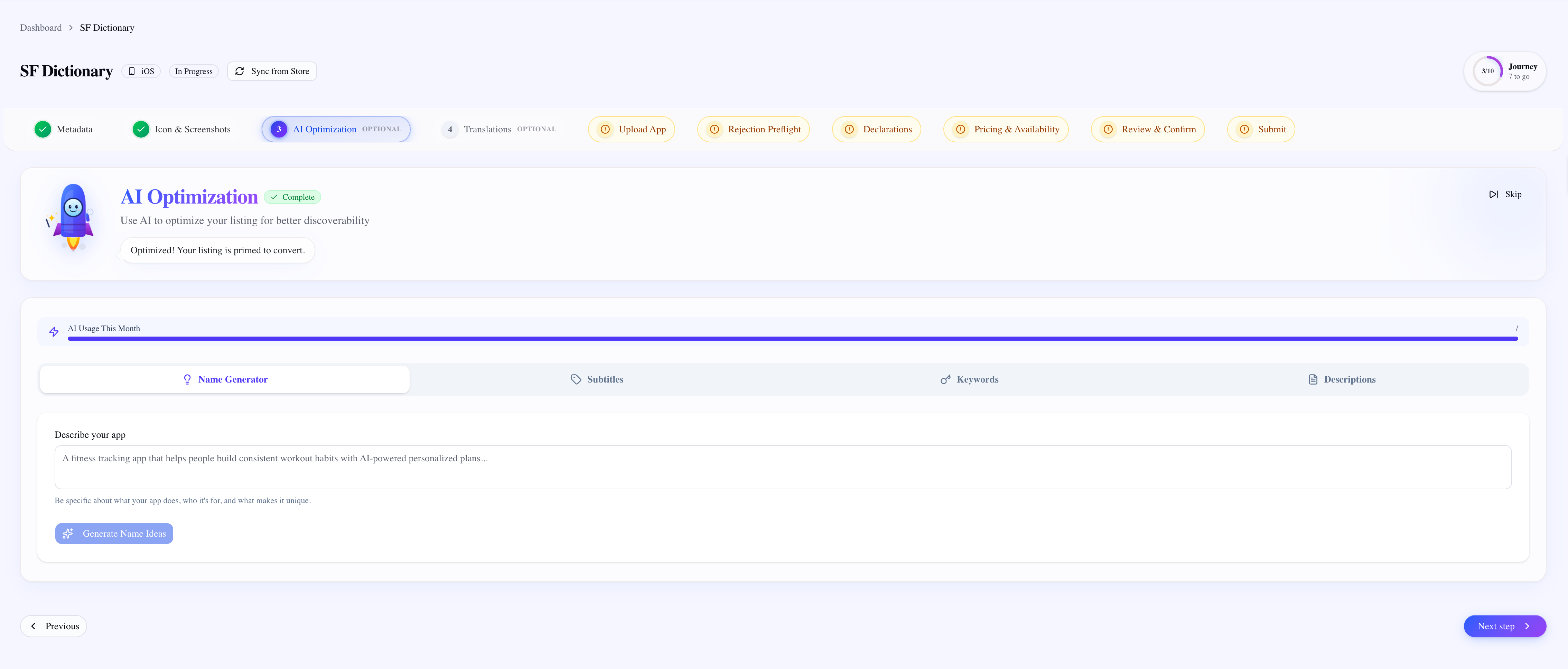Click the Sync from Store refresh icon
Viewport: 1568px width, 669px height.
(240, 71)
